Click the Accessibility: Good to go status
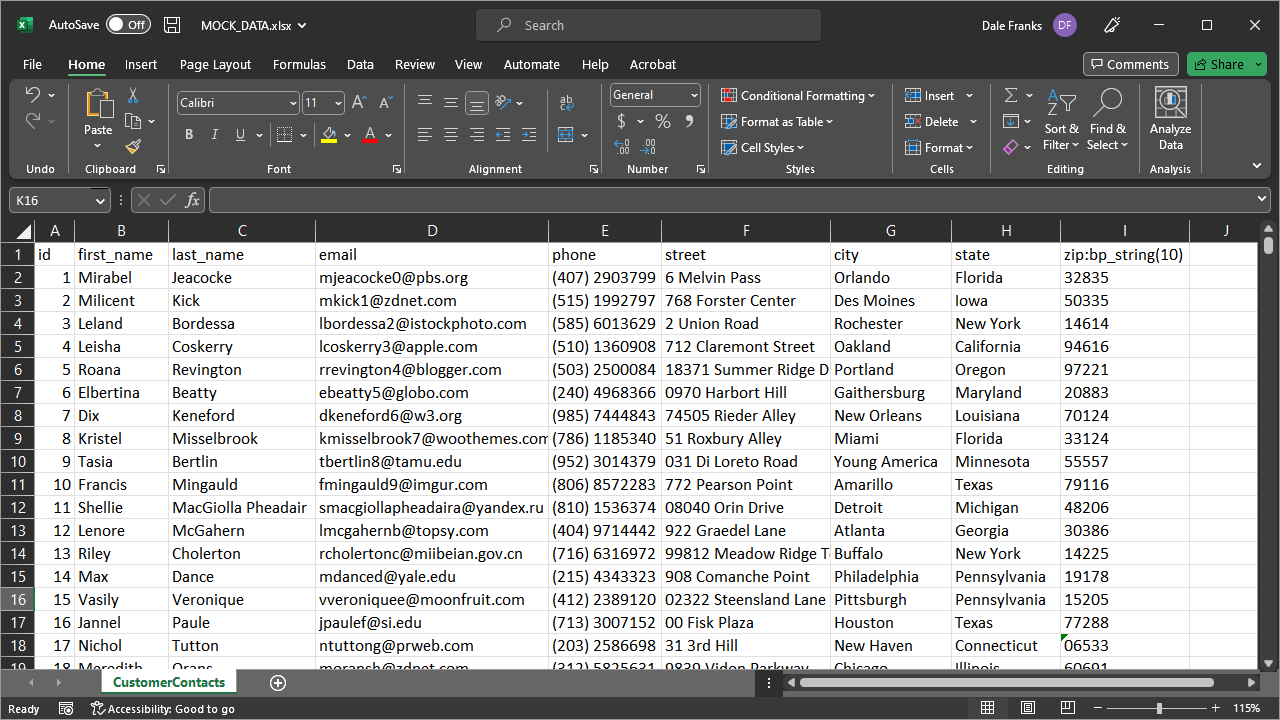 point(163,709)
